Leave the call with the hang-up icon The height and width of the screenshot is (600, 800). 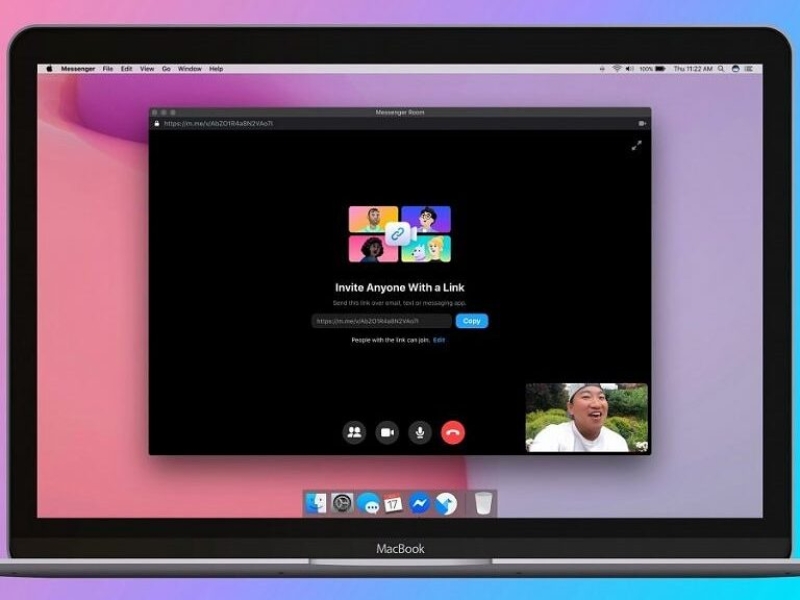click(452, 434)
